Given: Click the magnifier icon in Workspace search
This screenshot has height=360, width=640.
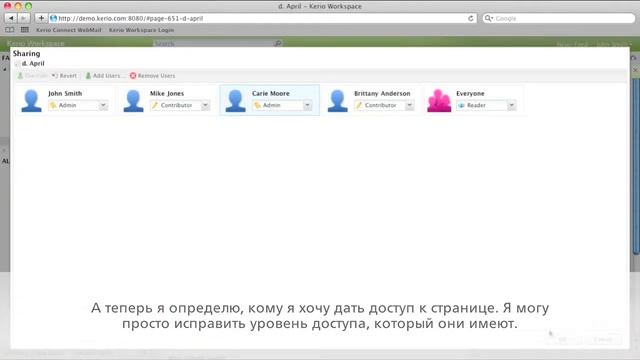Looking at the screenshot, I should pos(278,43).
